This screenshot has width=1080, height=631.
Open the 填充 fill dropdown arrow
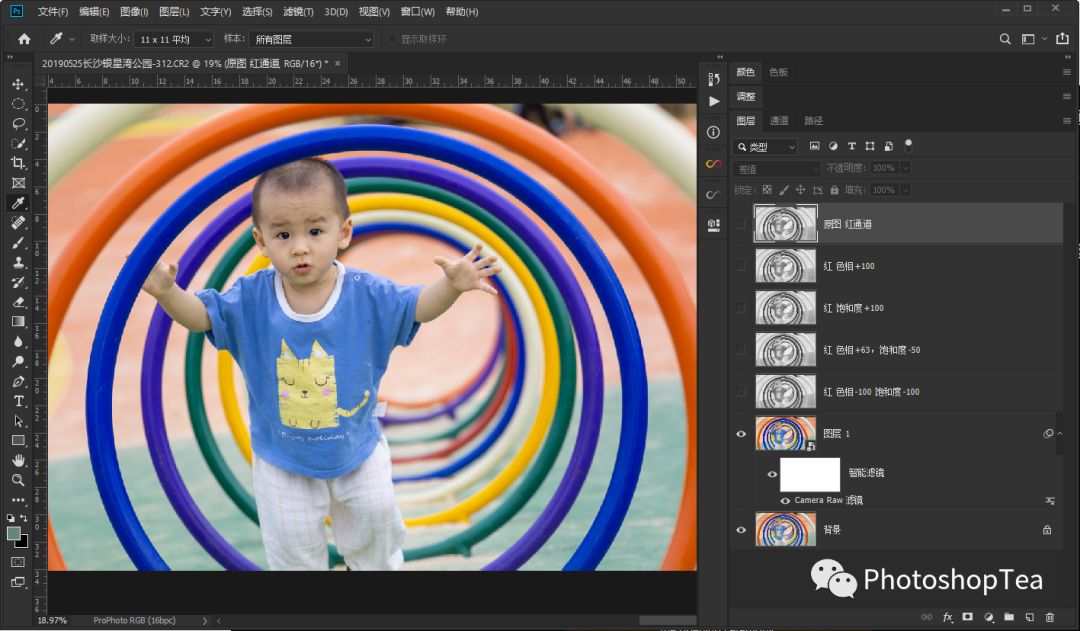point(906,190)
